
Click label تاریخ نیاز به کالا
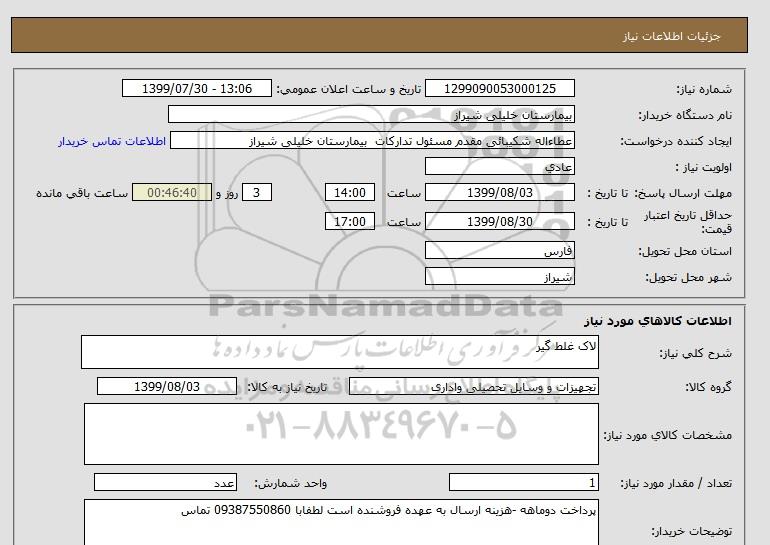[x=287, y=387]
